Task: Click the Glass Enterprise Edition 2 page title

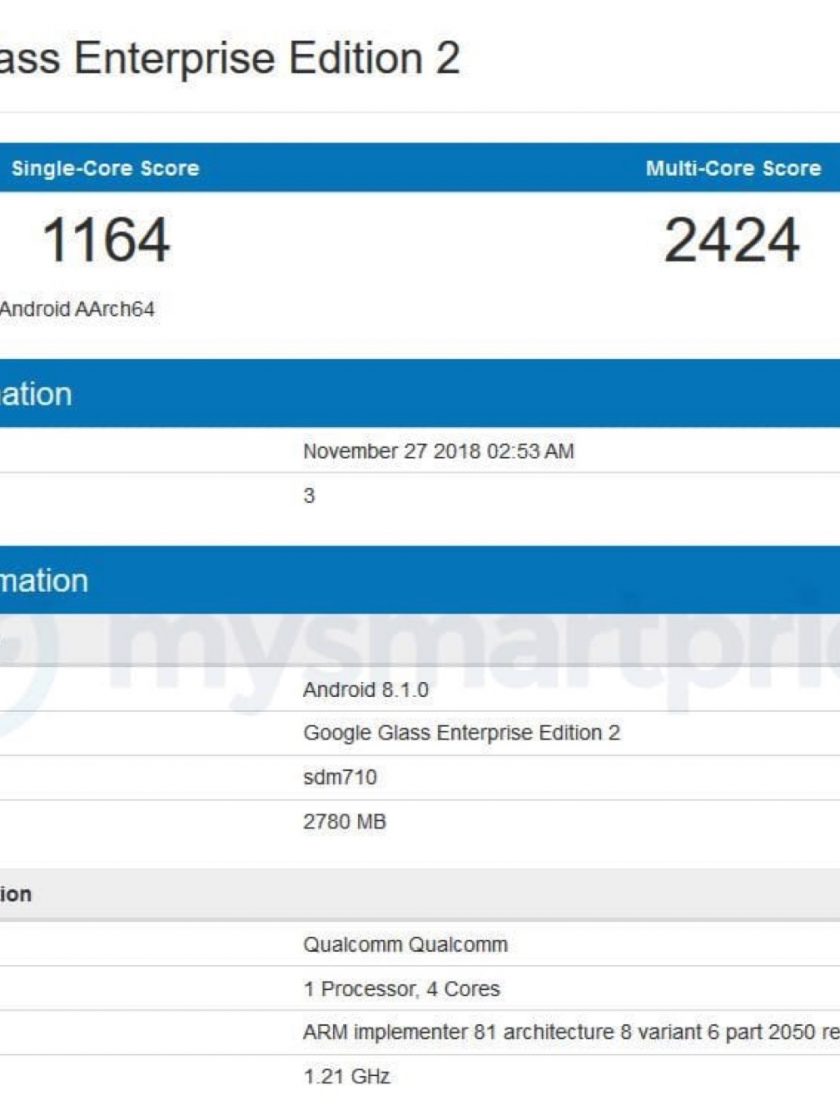Action: click(230, 58)
